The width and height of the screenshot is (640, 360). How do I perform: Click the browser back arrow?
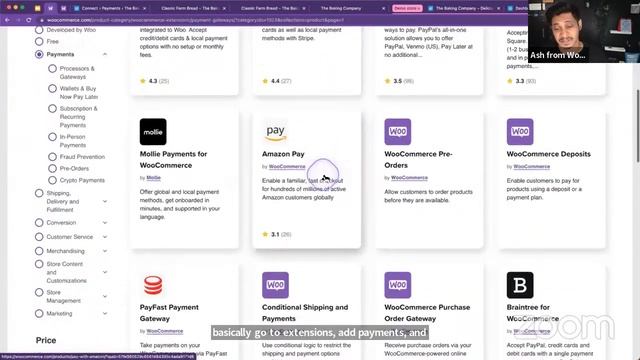click(7, 20)
